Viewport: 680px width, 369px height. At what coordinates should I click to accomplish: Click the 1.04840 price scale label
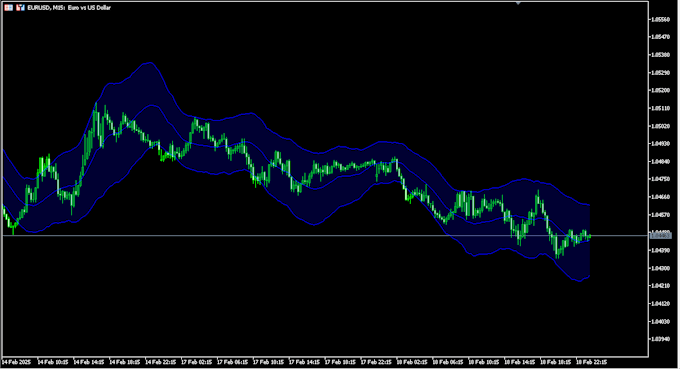tap(661, 161)
